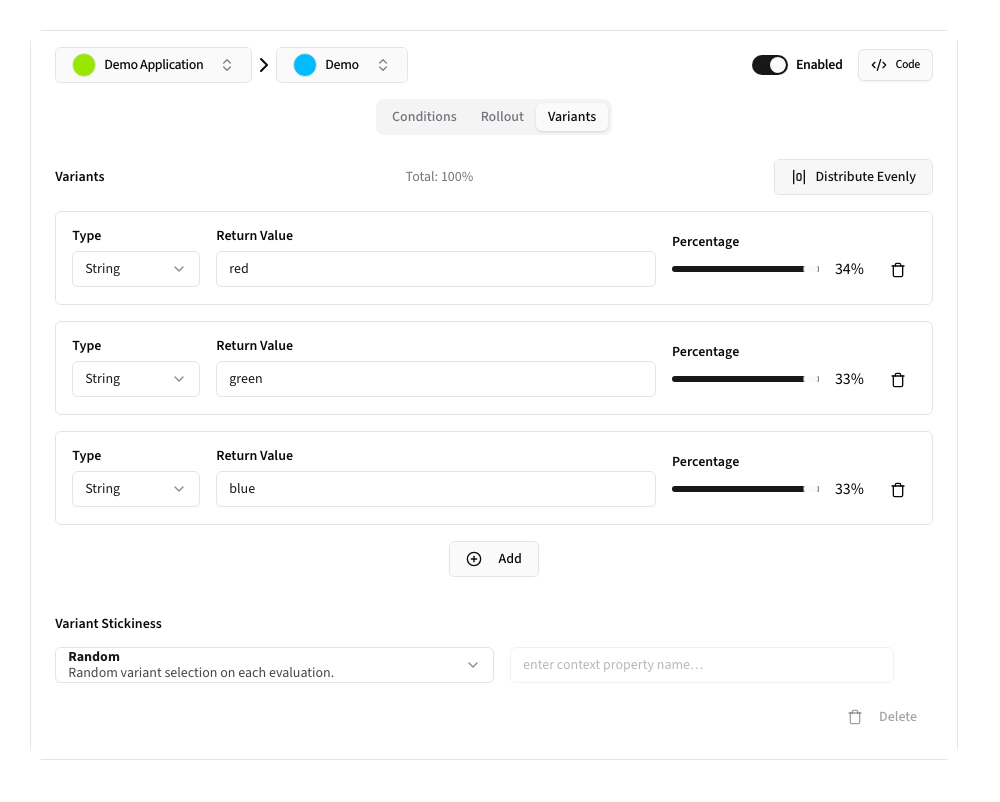Open Type dropdown for red variant
The width and height of the screenshot is (1000, 802).
click(136, 269)
